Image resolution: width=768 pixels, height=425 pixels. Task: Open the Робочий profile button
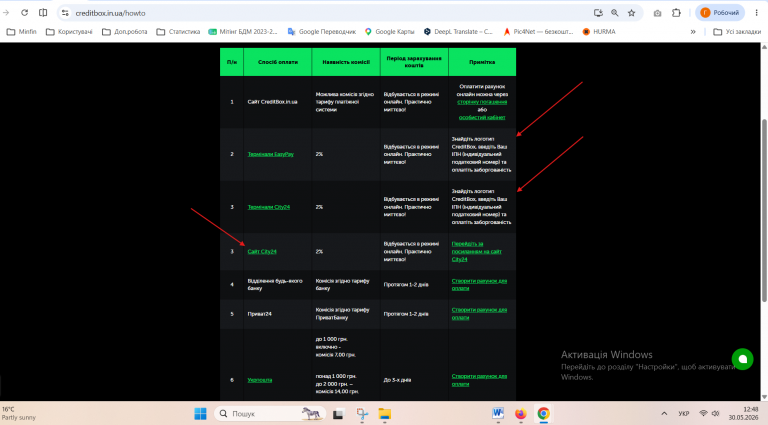click(x=720, y=13)
